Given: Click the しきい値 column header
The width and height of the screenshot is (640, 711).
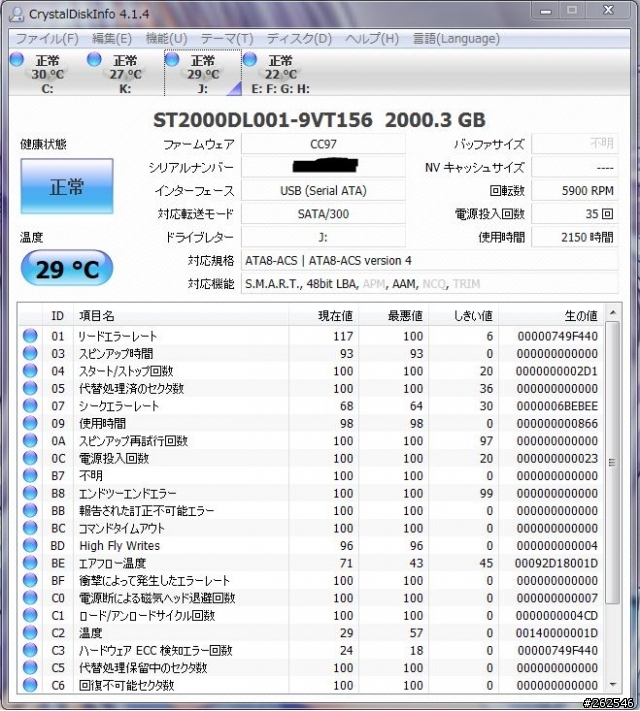Looking at the screenshot, I should pos(463,316).
